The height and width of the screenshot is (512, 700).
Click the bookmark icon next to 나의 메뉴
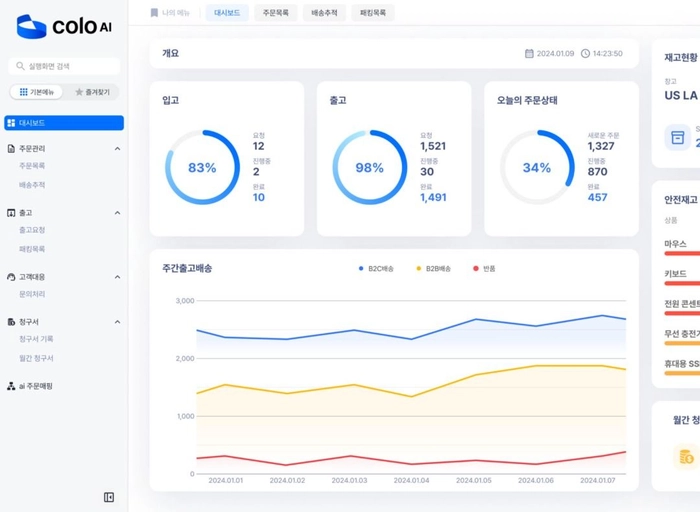154,13
